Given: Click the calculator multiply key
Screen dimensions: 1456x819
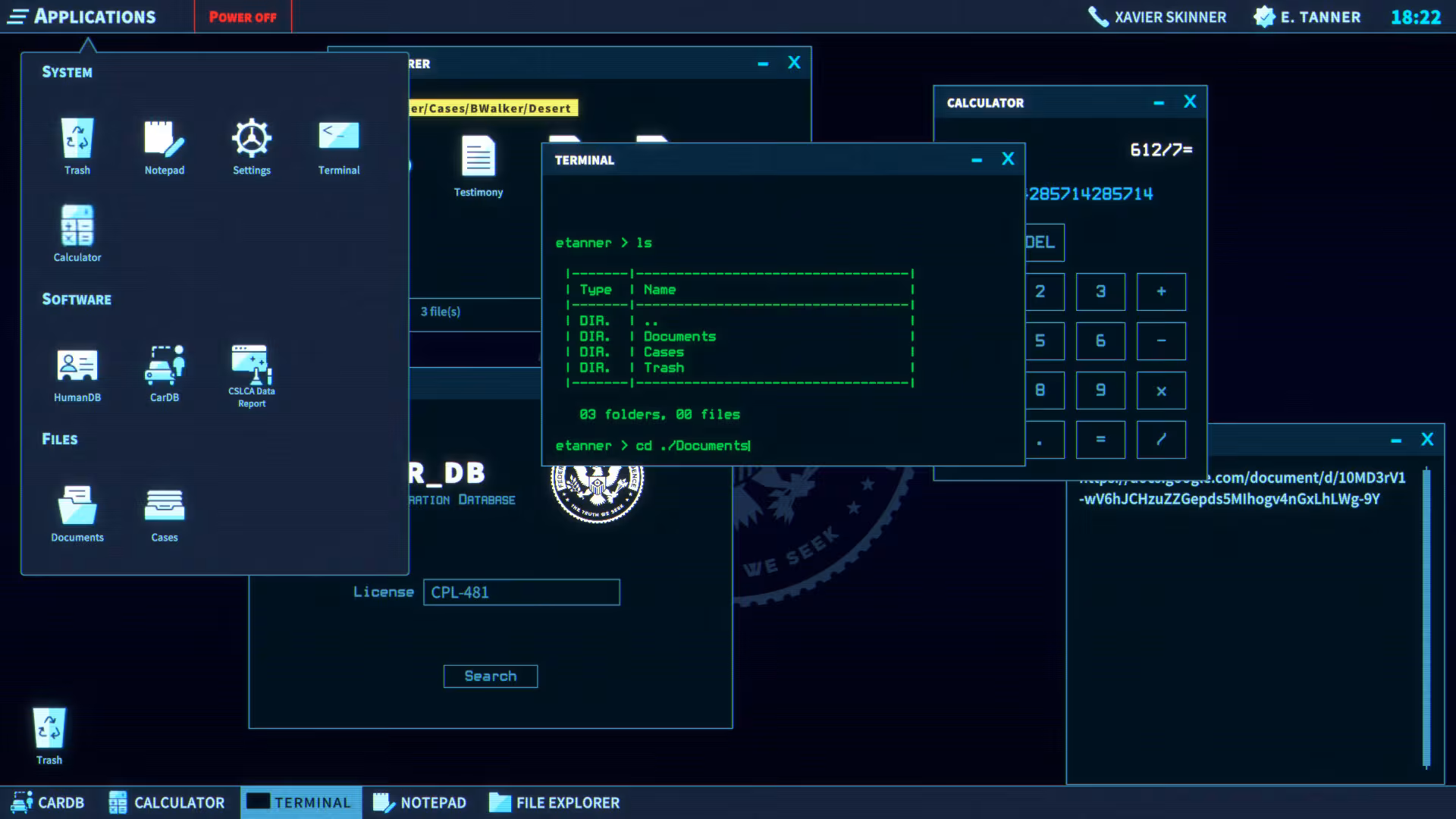Looking at the screenshot, I should pyautogui.click(x=1161, y=391).
